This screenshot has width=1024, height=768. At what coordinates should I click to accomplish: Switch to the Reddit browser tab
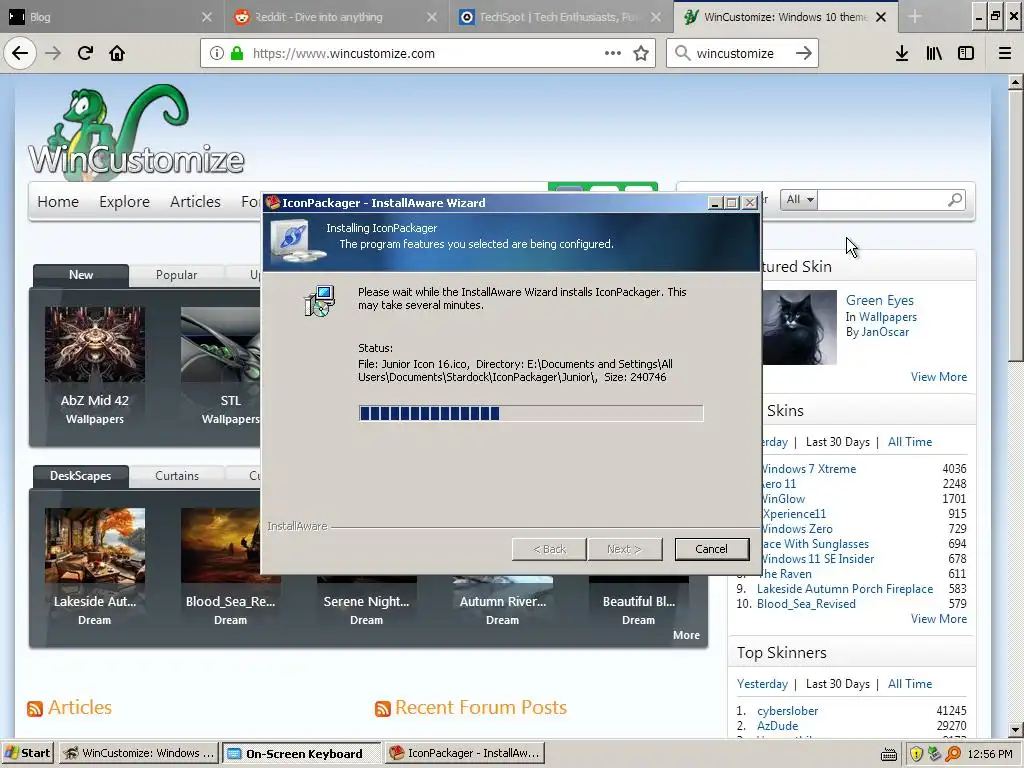335,17
